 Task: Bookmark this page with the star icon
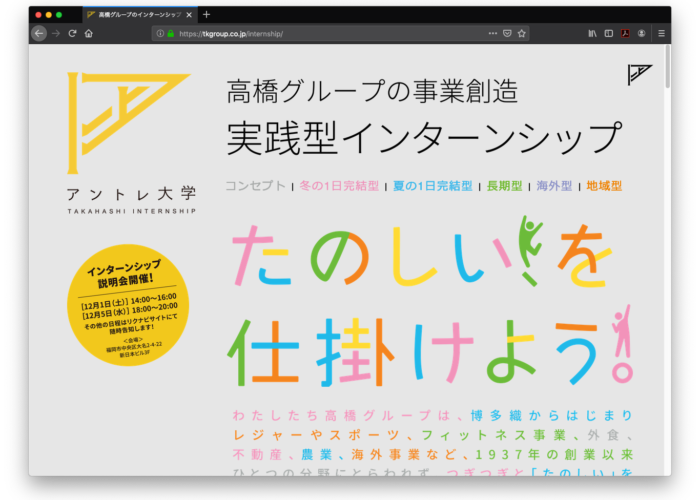(x=522, y=33)
